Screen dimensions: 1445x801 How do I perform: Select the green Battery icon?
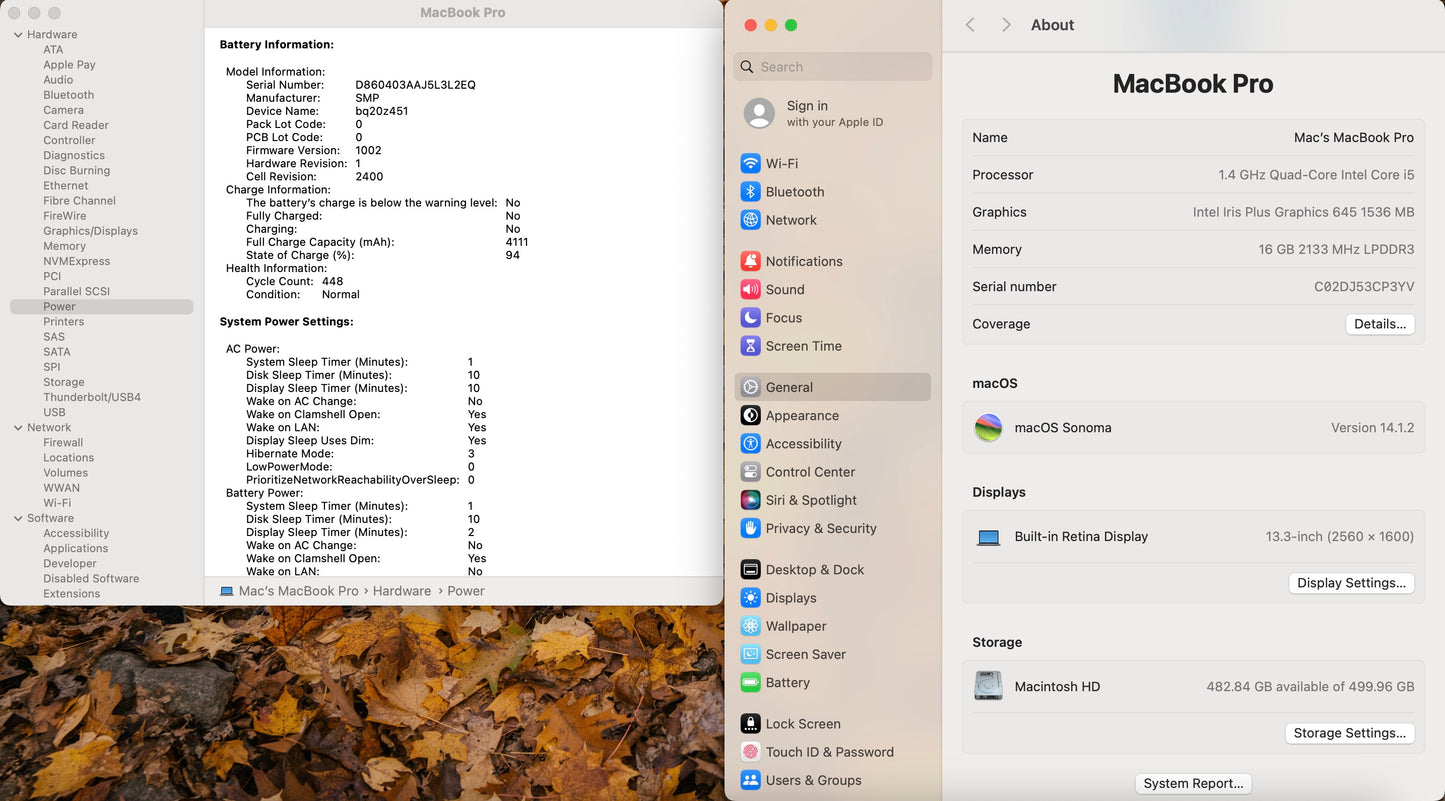750,683
